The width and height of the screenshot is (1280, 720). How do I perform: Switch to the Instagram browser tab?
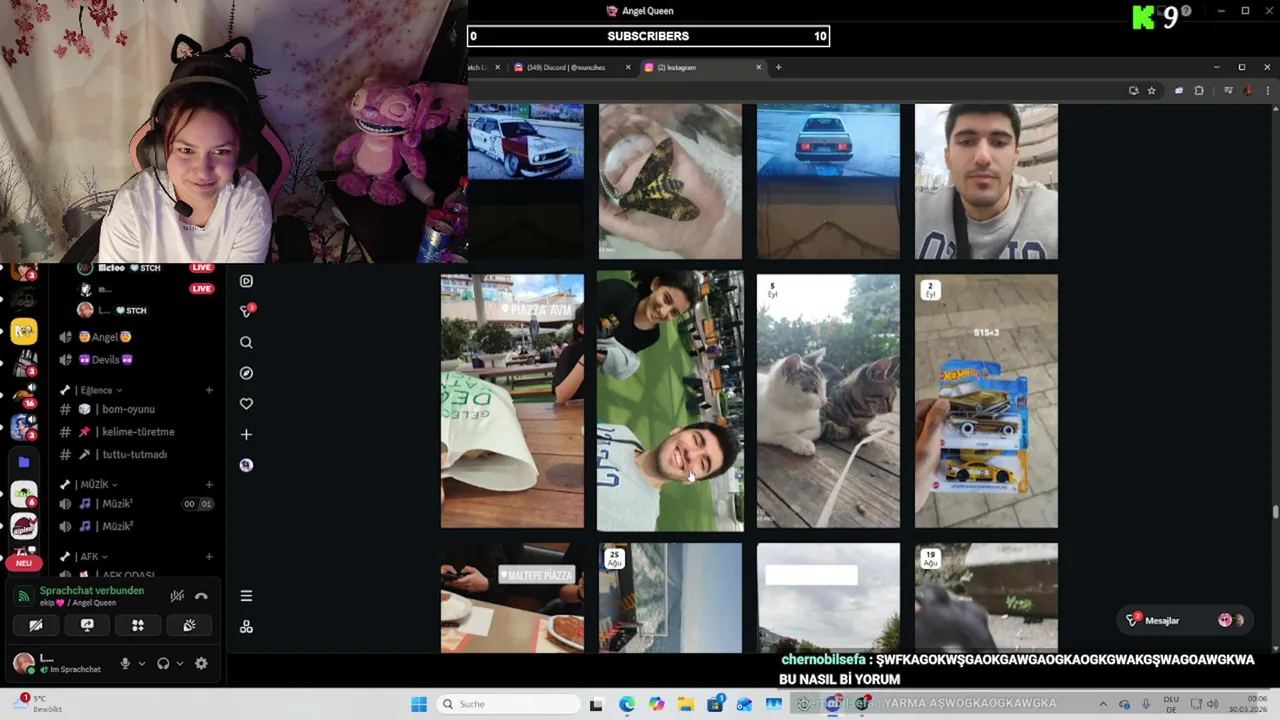pyautogui.click(x=703, y=67)
